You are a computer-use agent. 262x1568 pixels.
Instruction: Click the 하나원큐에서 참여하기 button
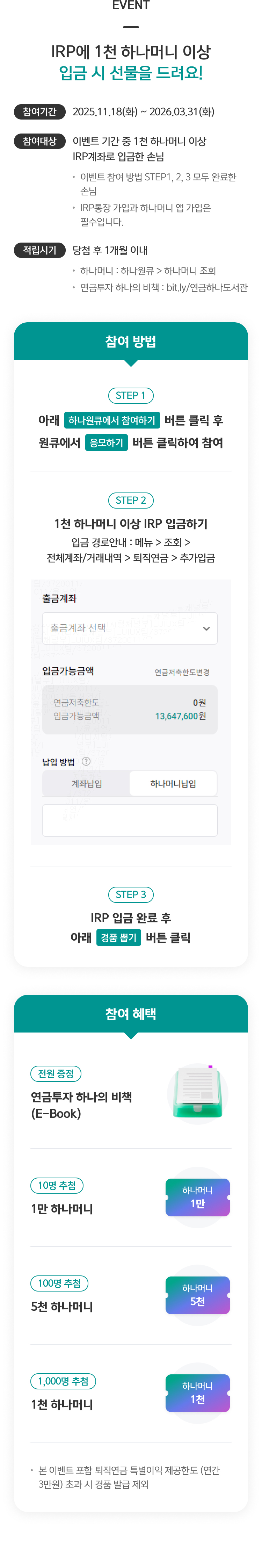coord(112,420)
